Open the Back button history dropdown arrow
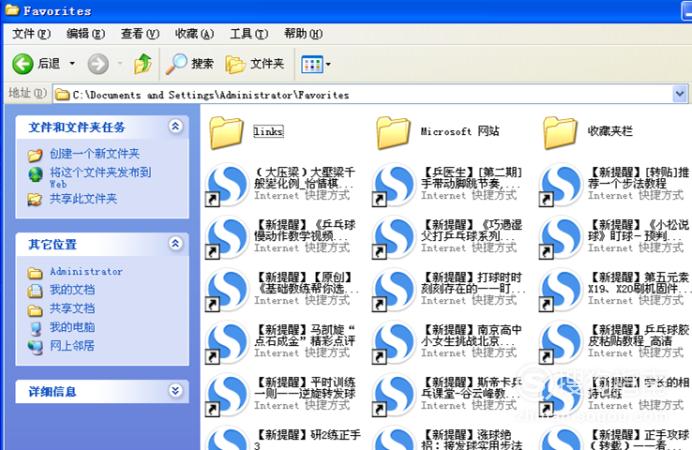 (x=72, y=64)
